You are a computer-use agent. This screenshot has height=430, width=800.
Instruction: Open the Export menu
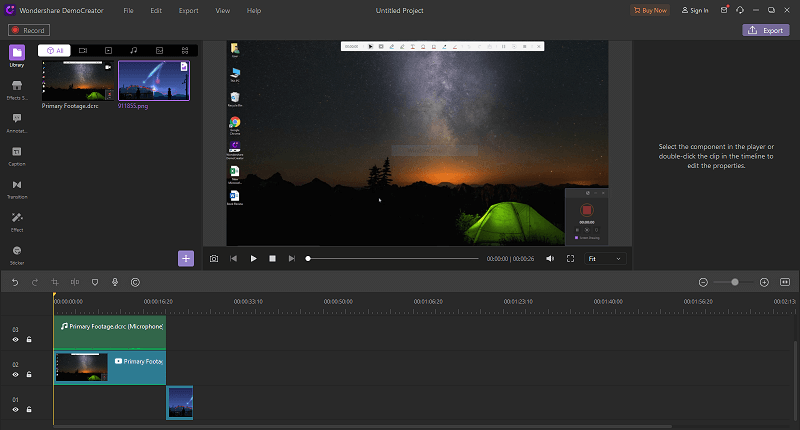tap(188, 10)
